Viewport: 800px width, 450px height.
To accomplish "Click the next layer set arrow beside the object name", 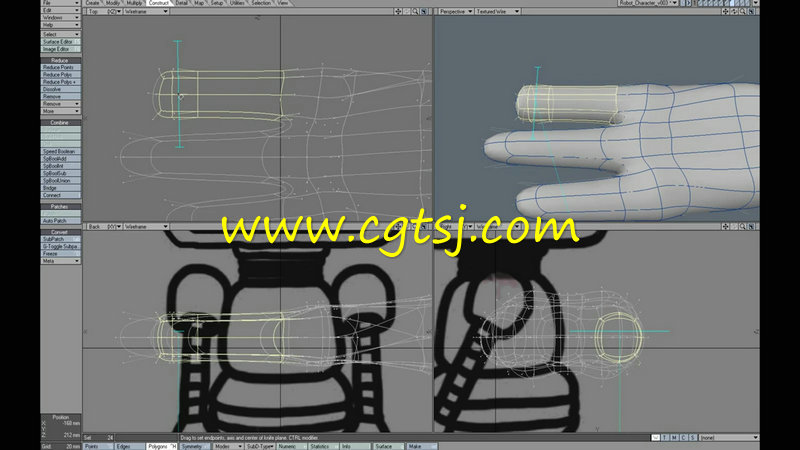I will [689, 3].
